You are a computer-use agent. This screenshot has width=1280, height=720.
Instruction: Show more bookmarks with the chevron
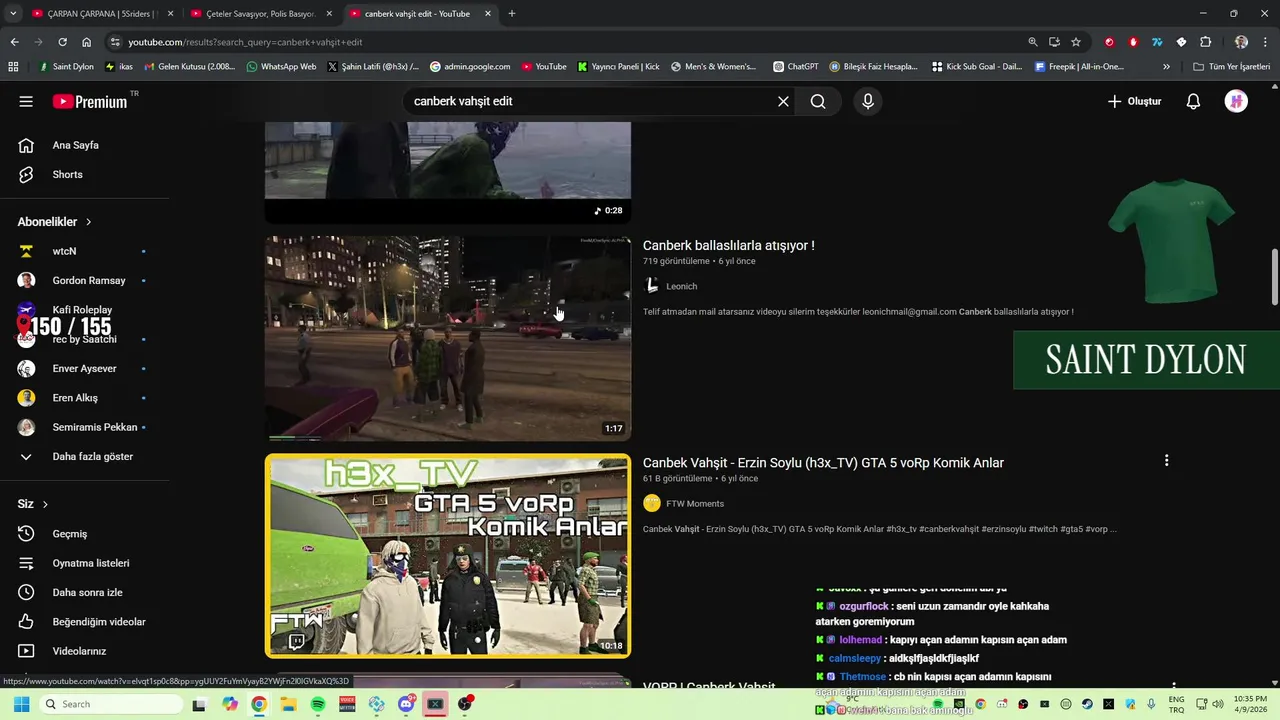point(1166,67)
